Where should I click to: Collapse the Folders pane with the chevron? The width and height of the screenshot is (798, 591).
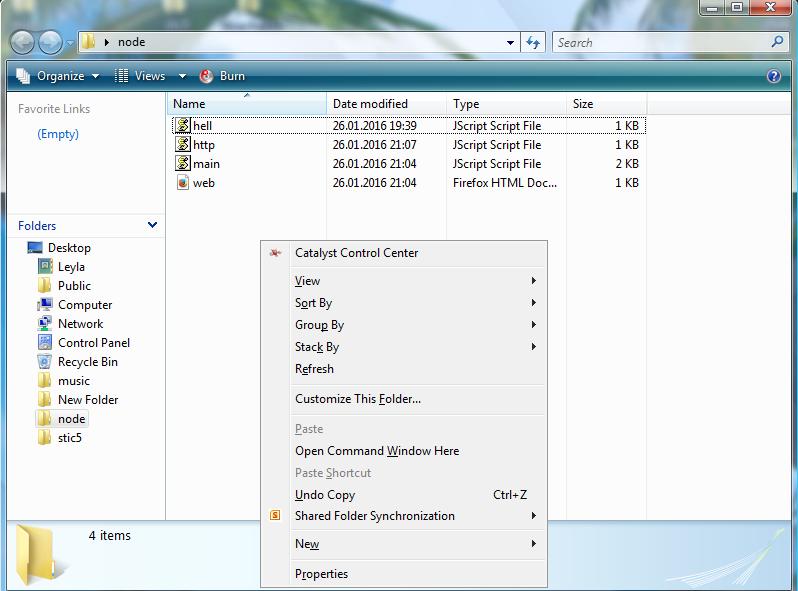coord(152,224)
